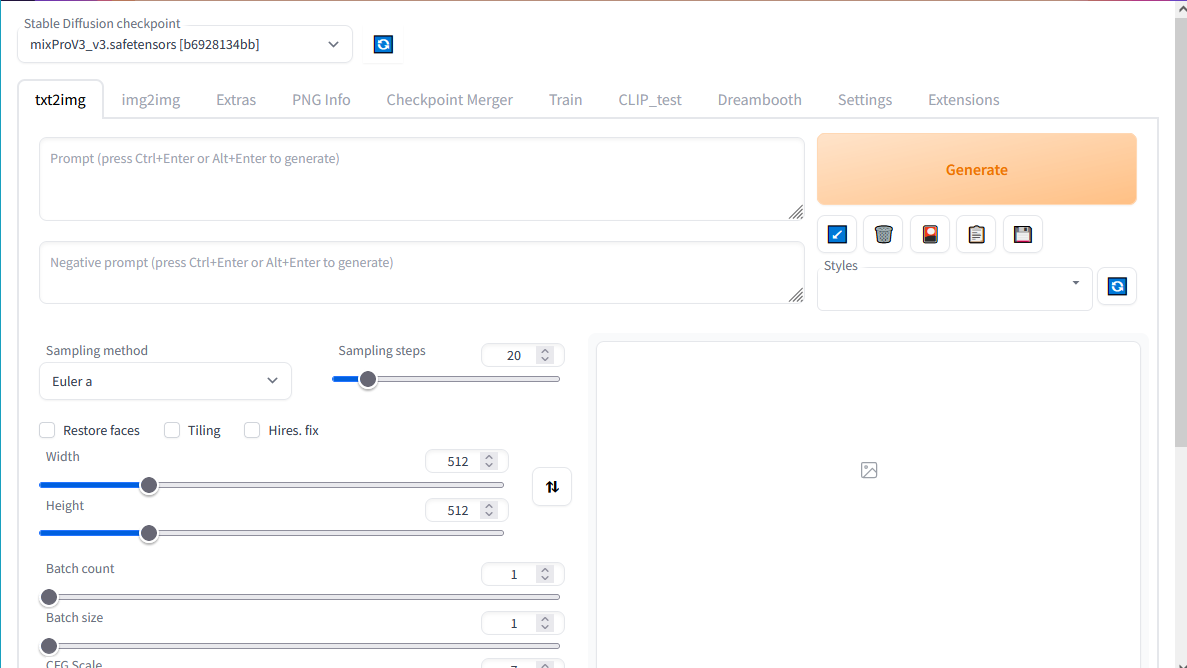Apply selected styles with the clipboard icon

tap(976, 234)
